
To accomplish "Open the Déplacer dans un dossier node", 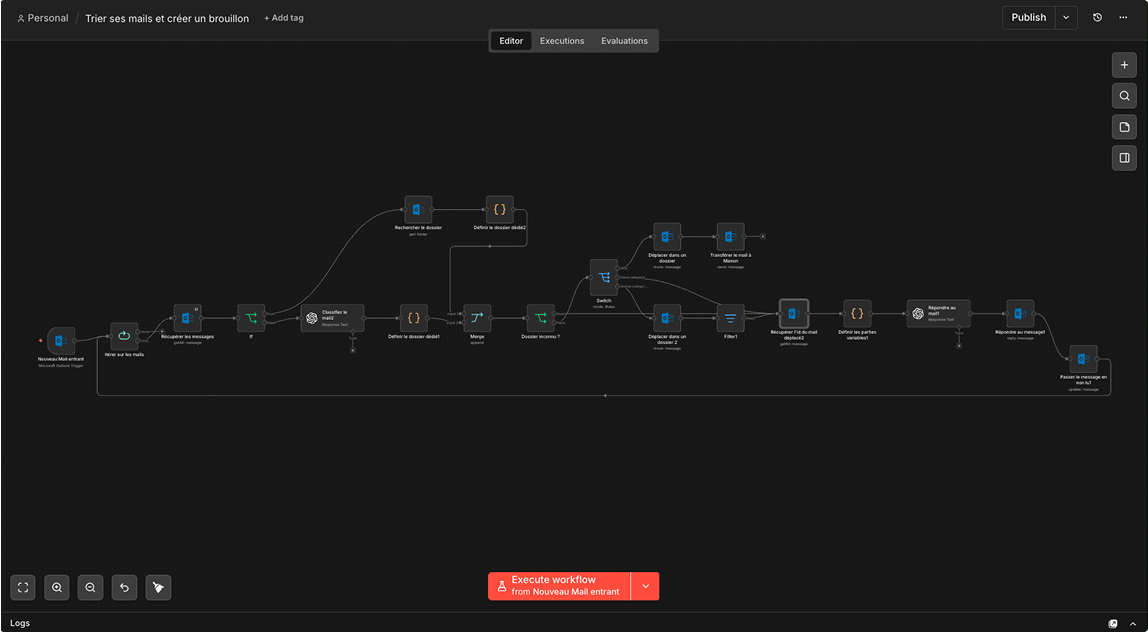I will click(667, 237).
